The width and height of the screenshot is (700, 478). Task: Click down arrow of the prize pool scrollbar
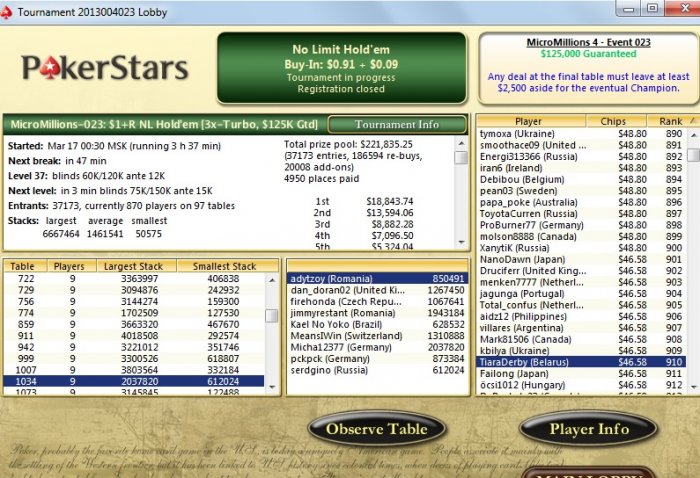[461, 242]
